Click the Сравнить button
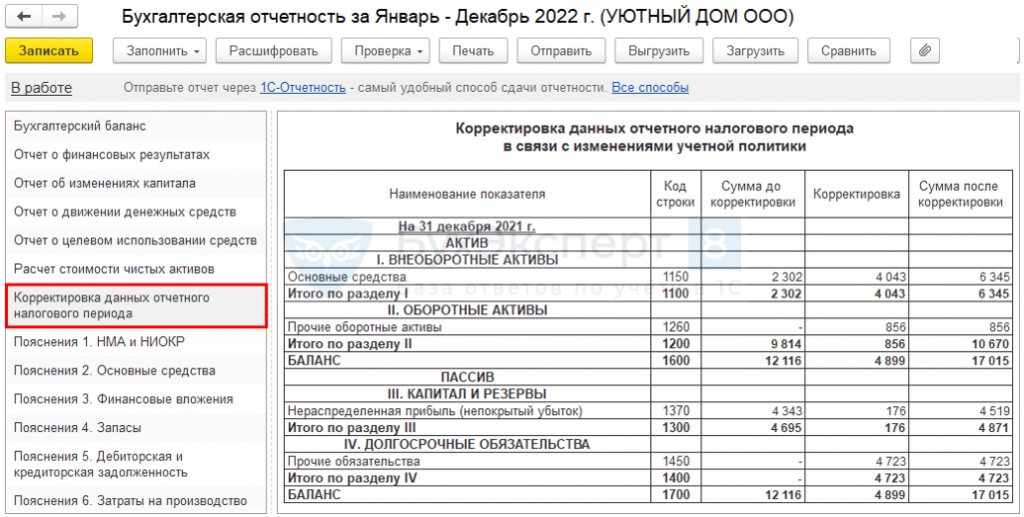1024x517 pixels. point(849,51)
